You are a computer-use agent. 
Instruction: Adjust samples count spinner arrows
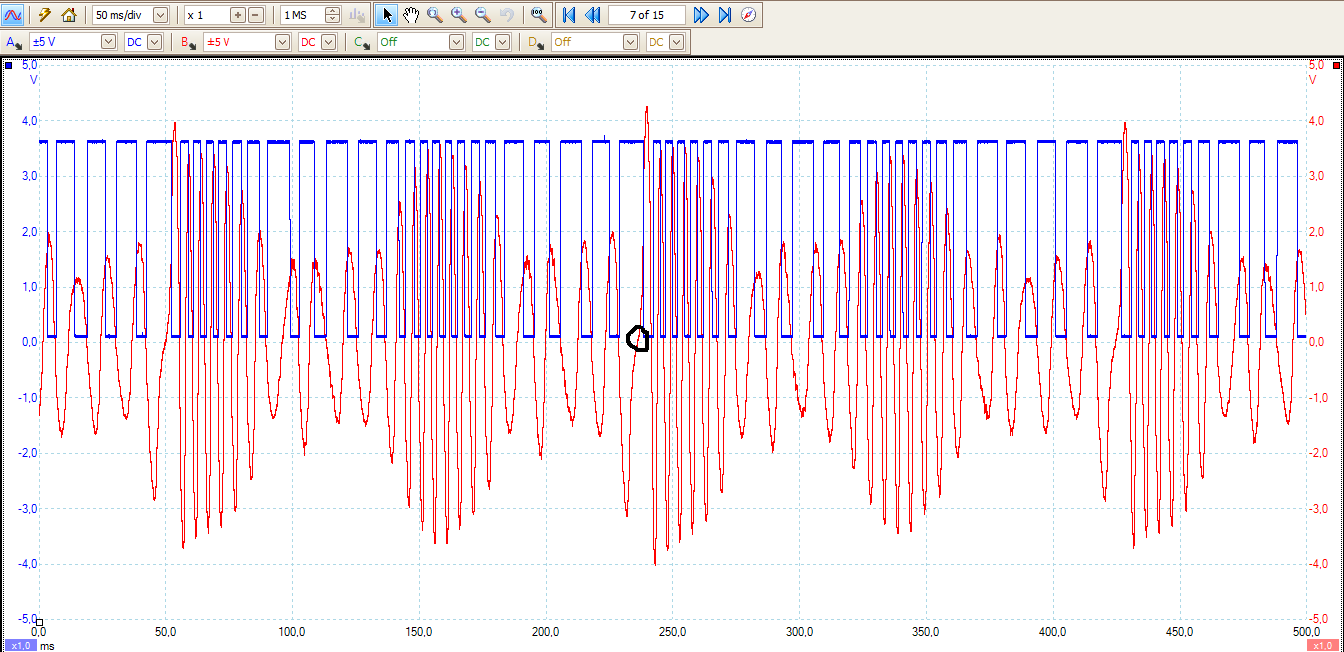333,15
